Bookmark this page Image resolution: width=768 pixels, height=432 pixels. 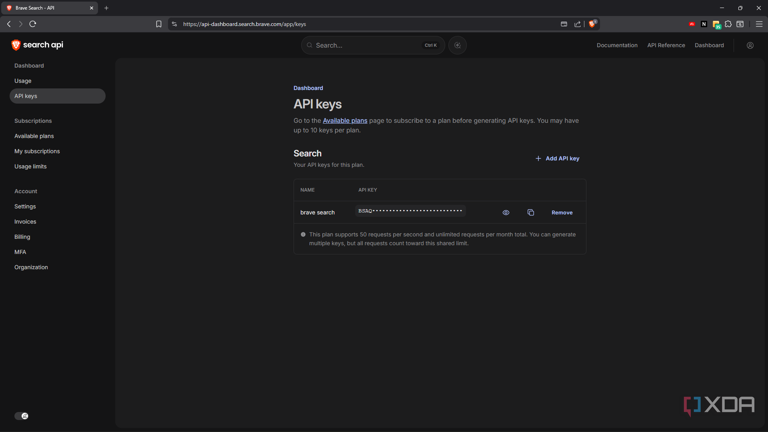point(159,24)
